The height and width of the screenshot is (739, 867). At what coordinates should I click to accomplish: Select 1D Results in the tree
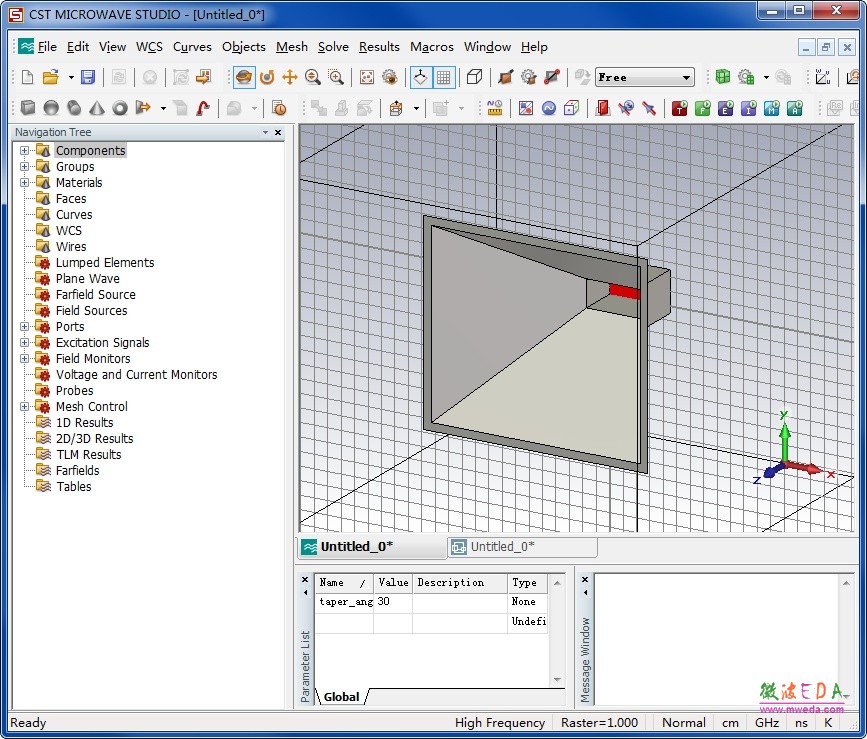tap(85, 422)
